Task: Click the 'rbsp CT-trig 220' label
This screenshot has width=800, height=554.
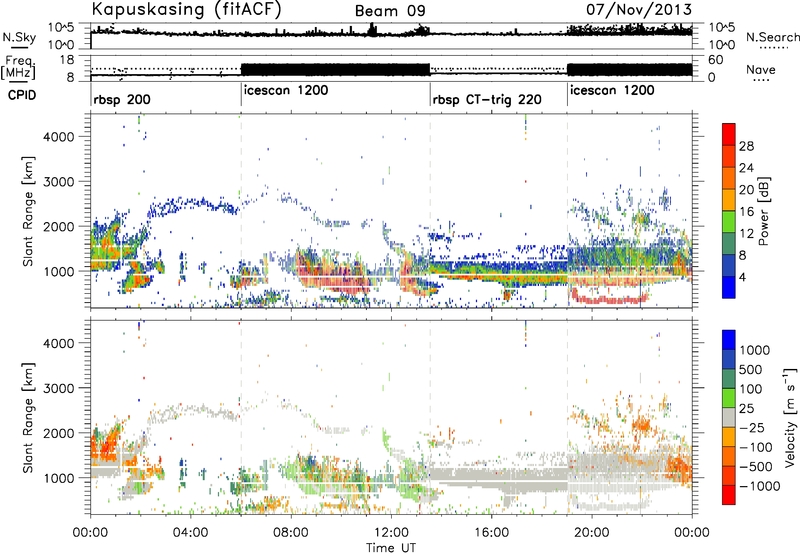Action: [x=487, y=99]
